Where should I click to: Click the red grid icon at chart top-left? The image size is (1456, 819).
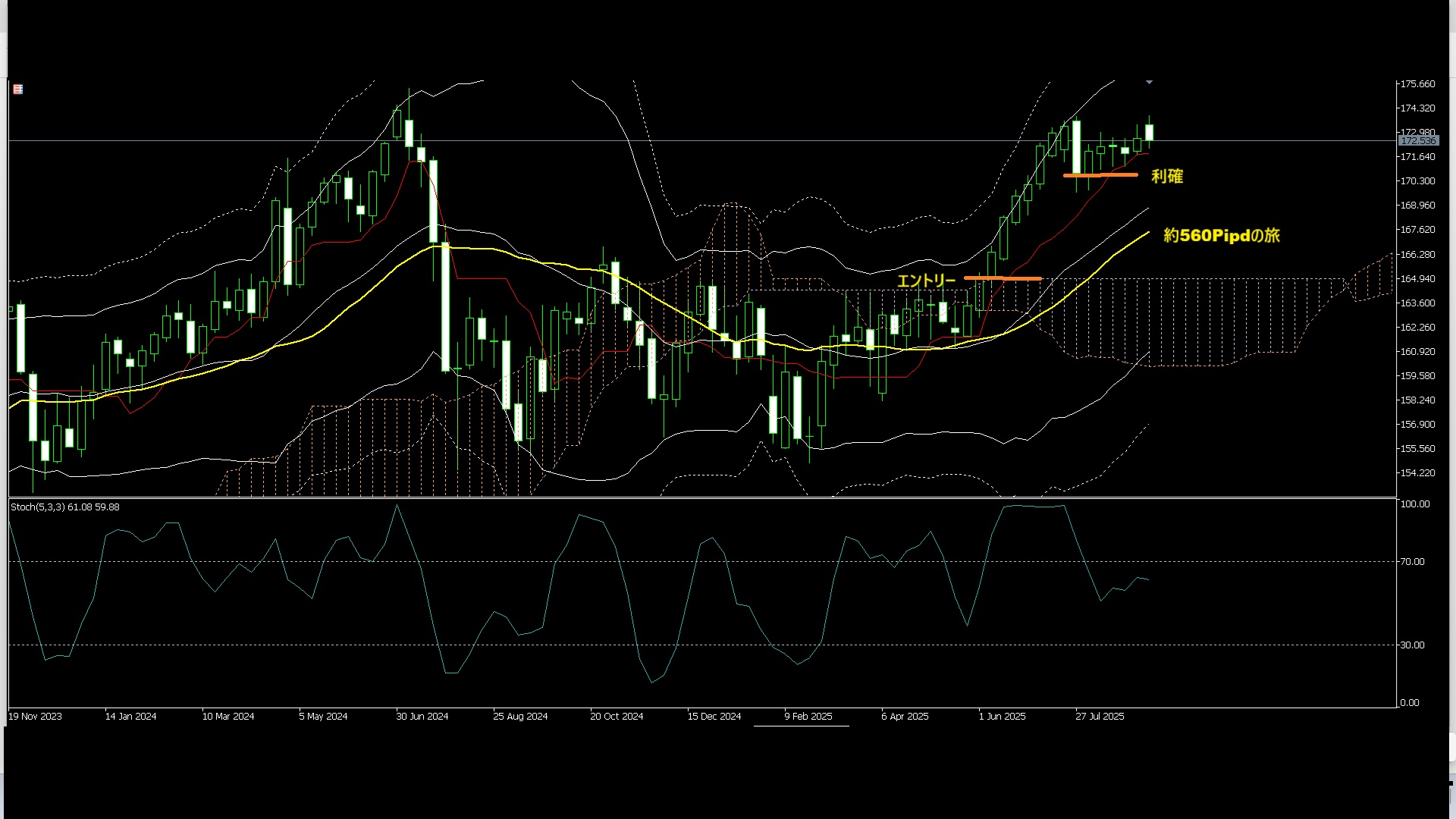coord(18,89)
